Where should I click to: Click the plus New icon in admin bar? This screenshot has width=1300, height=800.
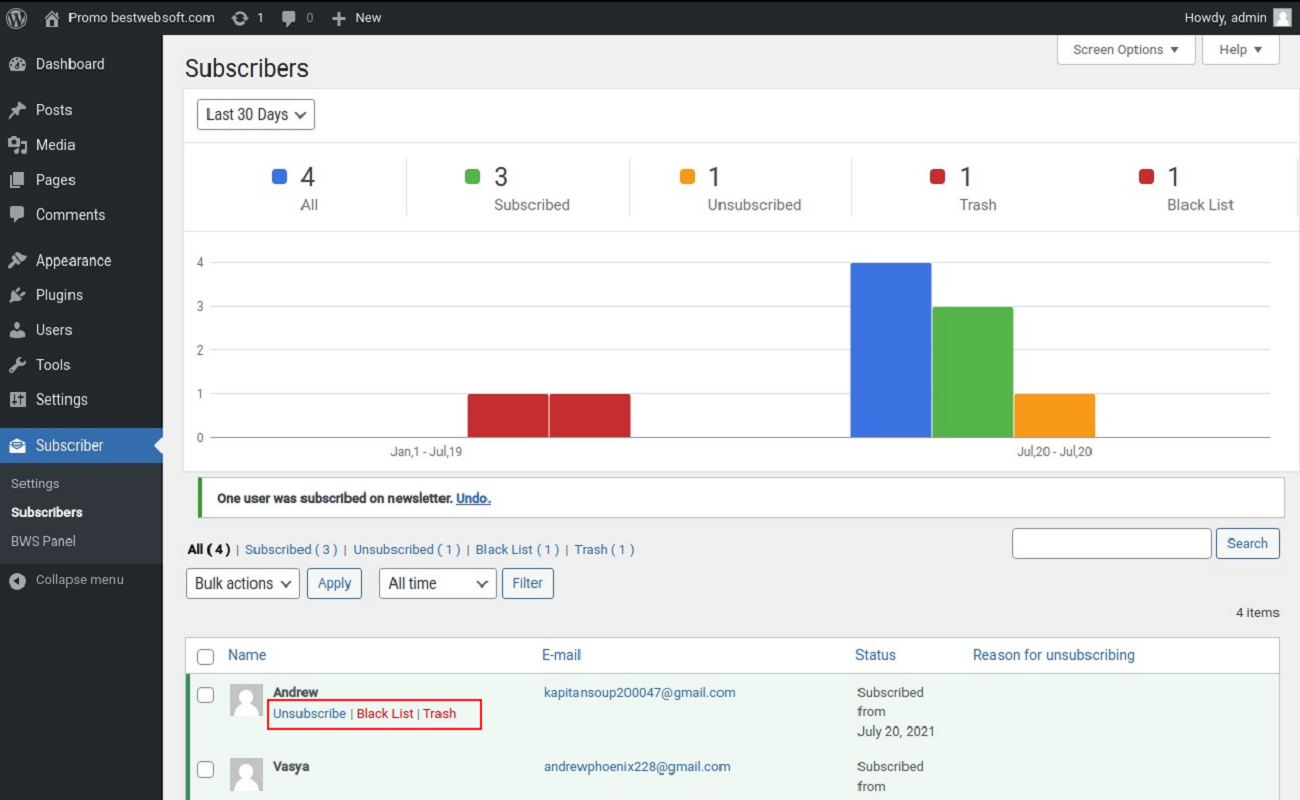pyautogui.click(x=338, y=18)
